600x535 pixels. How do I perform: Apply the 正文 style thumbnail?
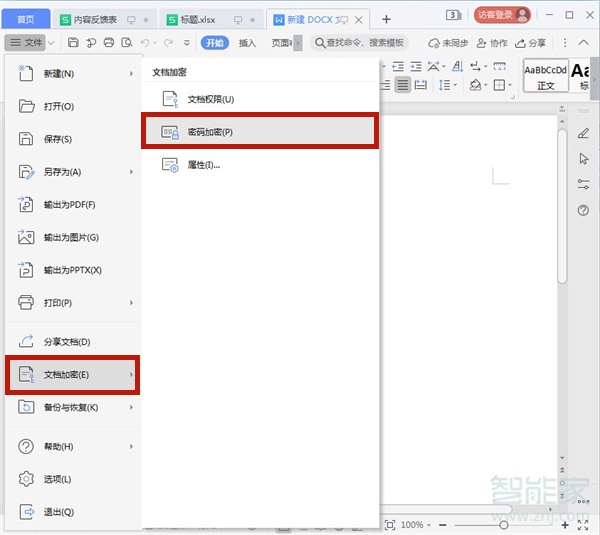pyautogui.click(x=546, y=75)
